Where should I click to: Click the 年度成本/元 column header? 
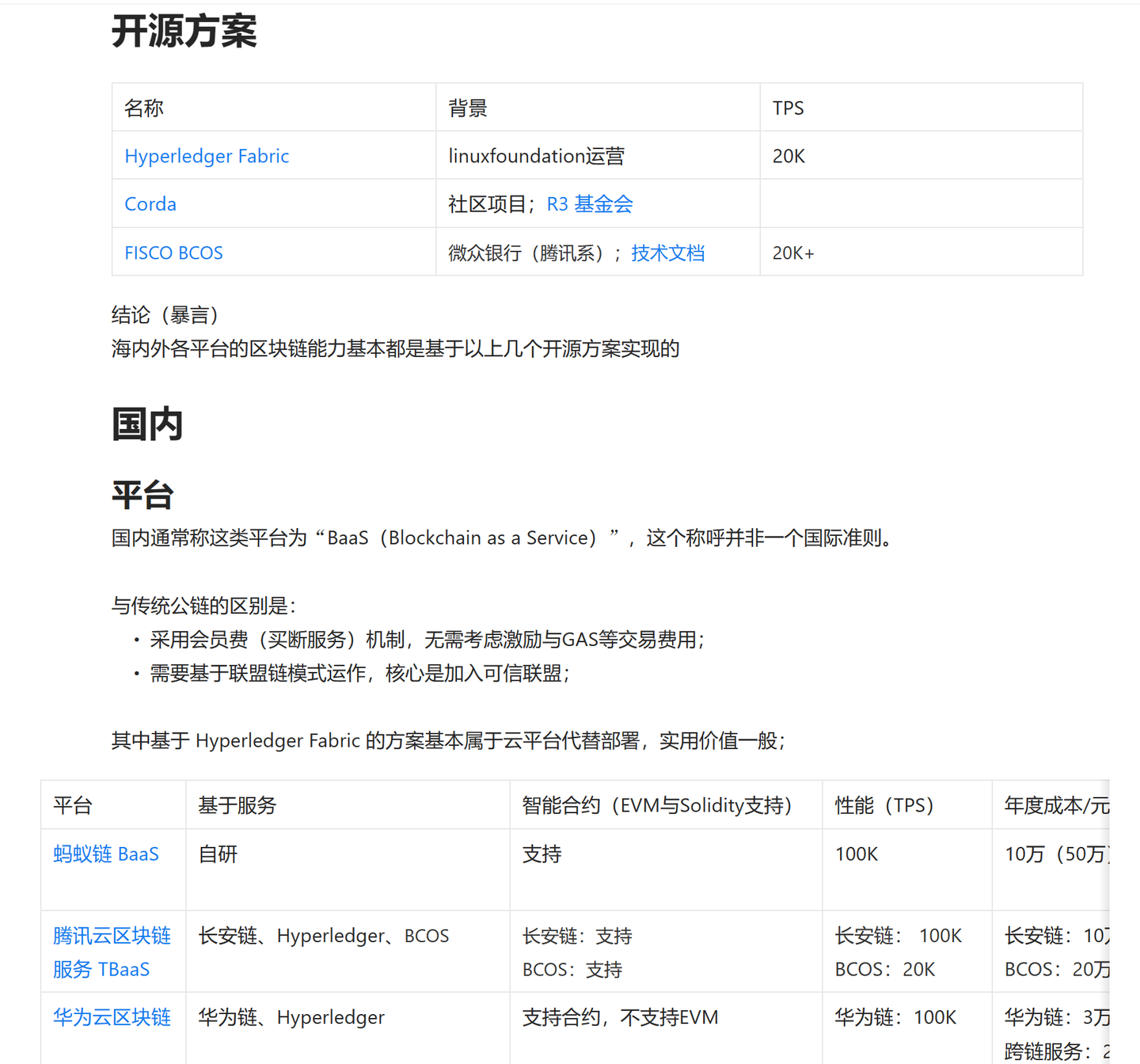click(x=1055, y=806)
